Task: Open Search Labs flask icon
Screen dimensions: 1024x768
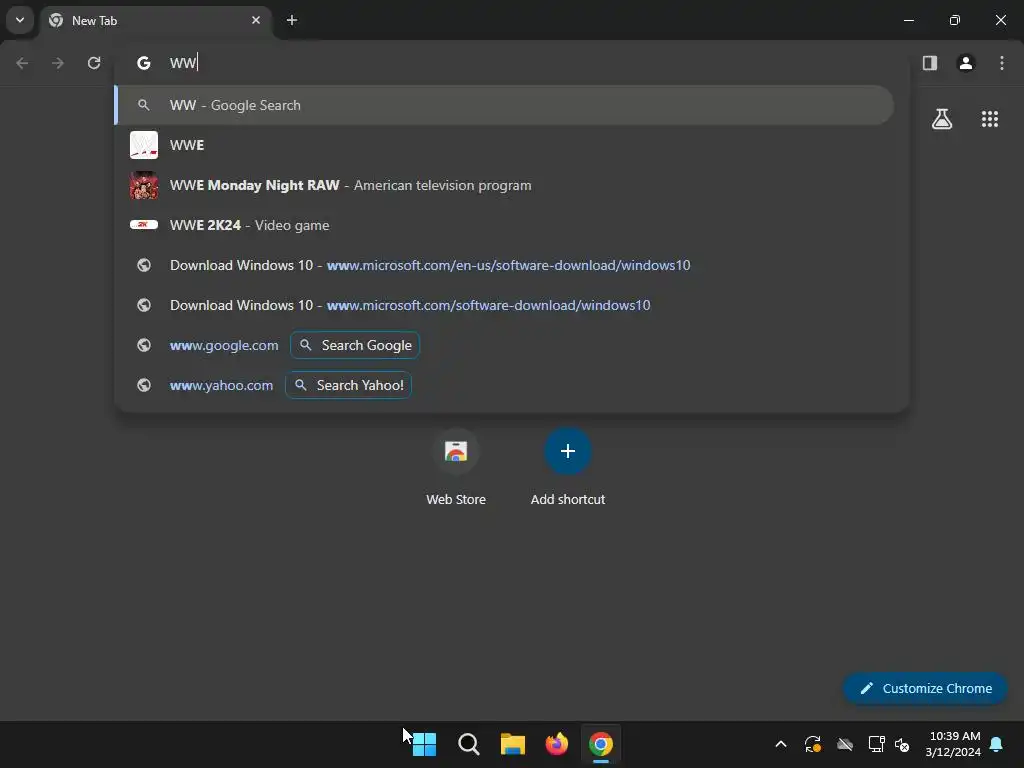Action: click(x=942, y=119)
